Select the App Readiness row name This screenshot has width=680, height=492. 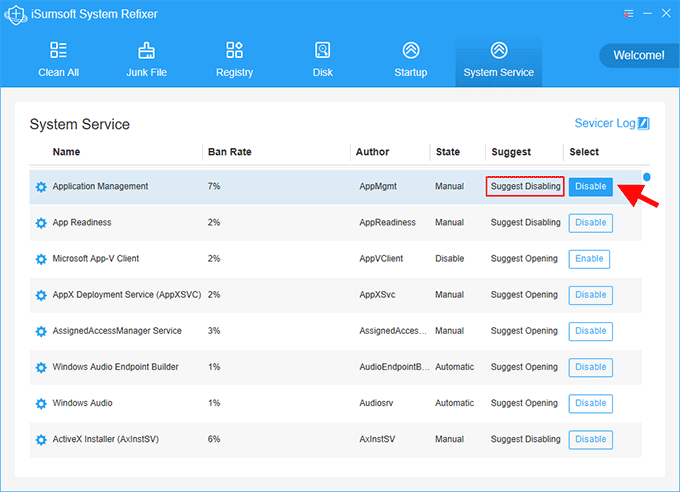pyautogui.click(x=82, y=222)
